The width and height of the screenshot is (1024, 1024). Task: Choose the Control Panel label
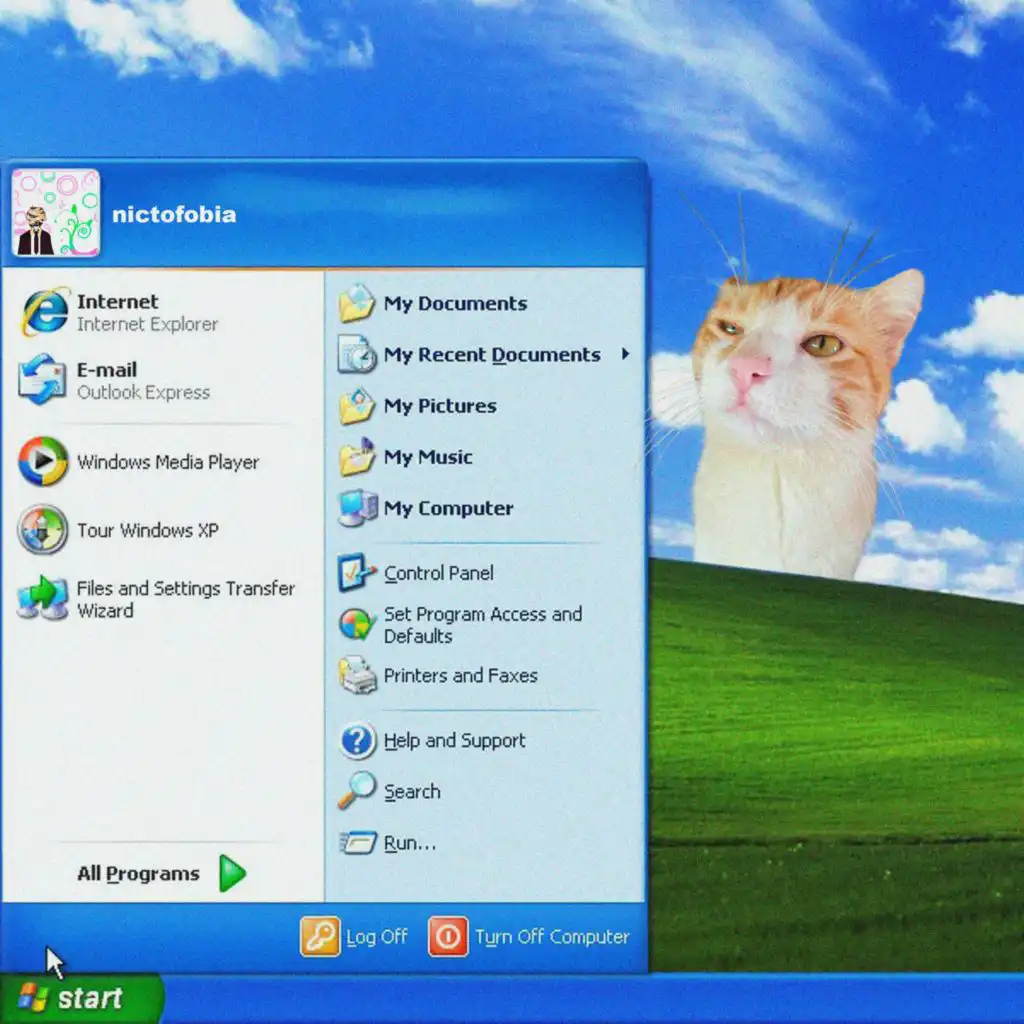point(438,573)
